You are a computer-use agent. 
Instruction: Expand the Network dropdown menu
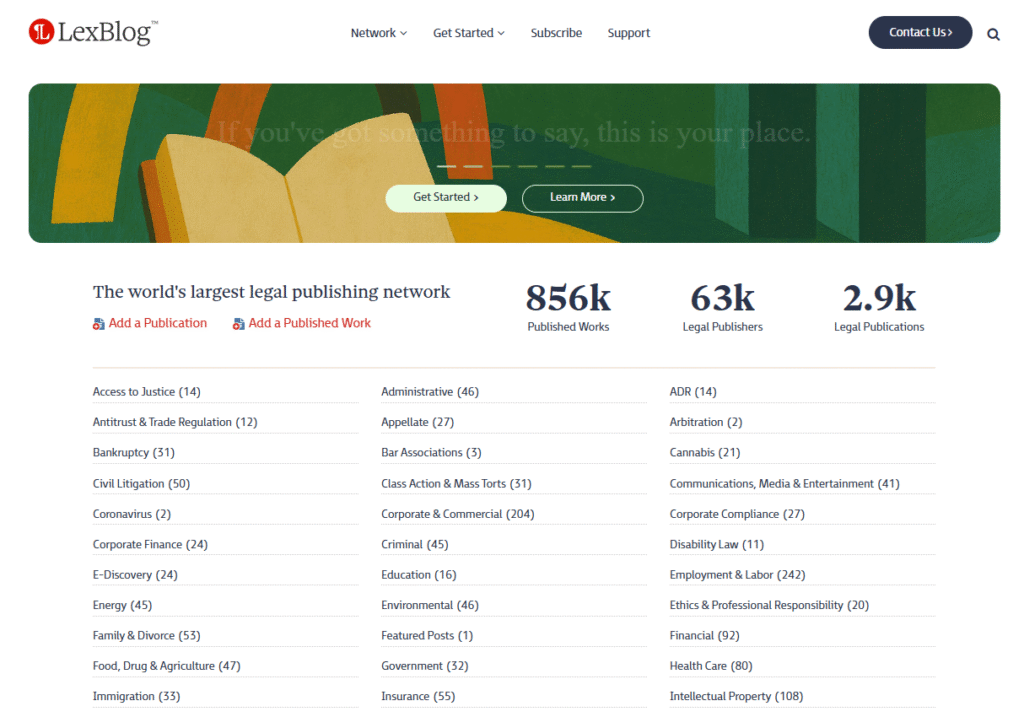pos(379,33)
